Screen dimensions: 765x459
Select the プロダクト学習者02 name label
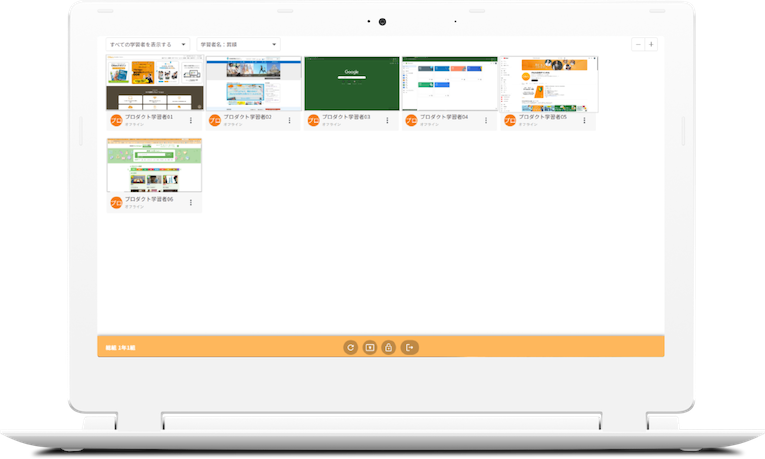248,117
